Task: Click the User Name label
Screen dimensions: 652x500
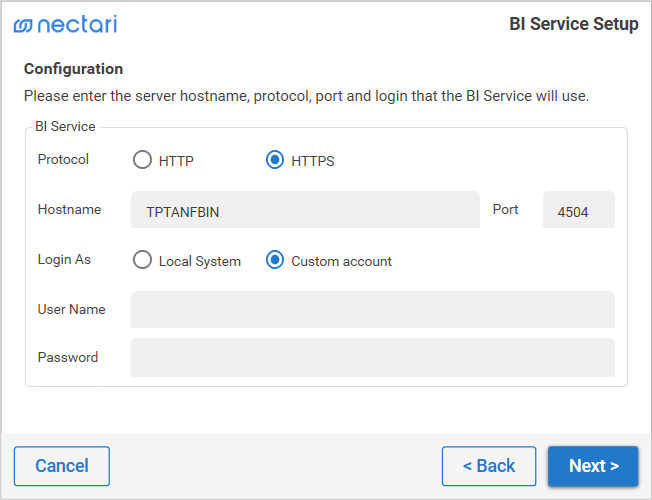Action: [x=72, y=309]
